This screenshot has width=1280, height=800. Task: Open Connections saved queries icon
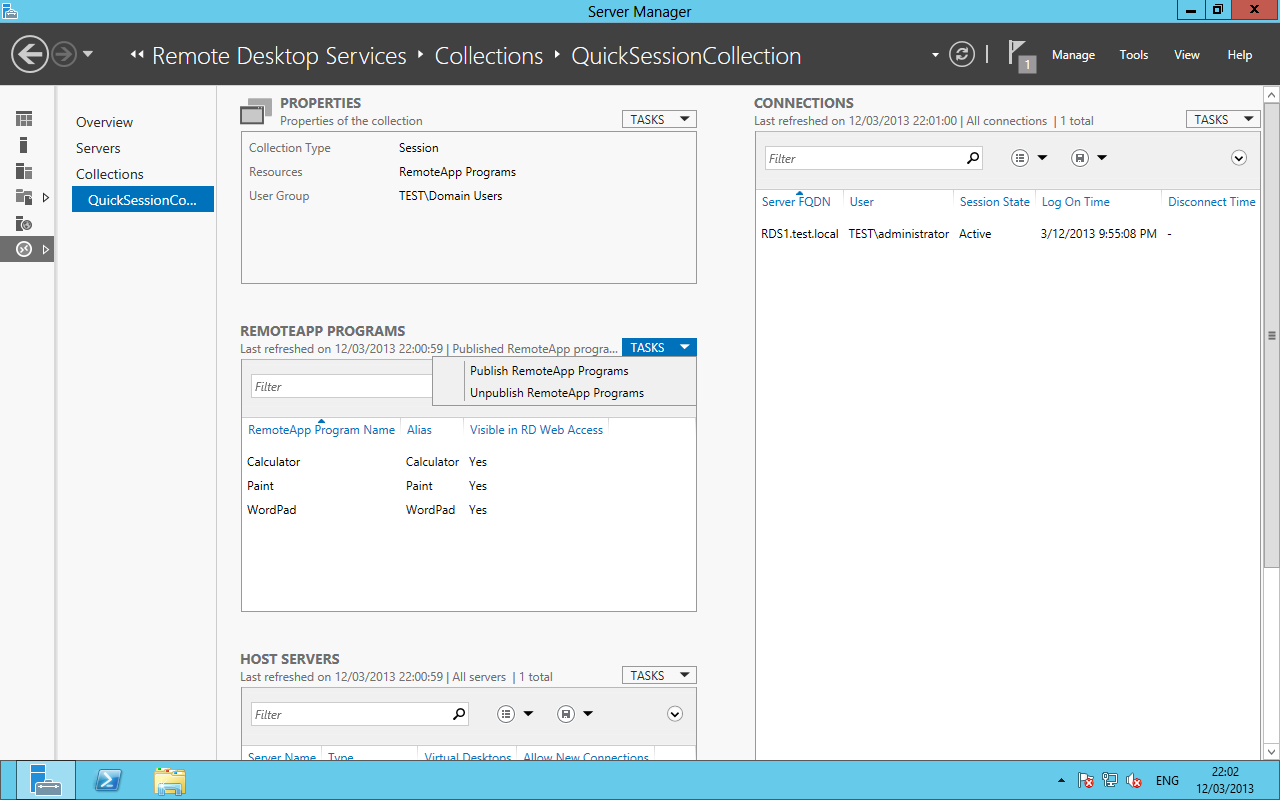(1079, 158)
